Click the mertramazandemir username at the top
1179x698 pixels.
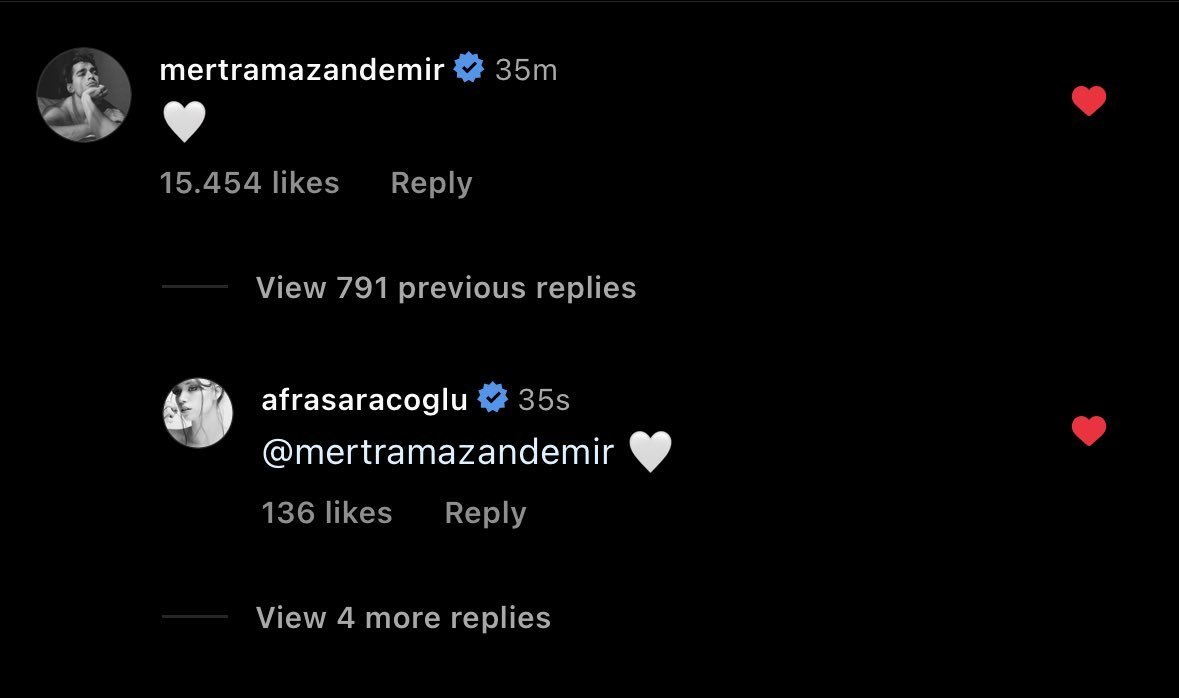tap(301, 70)
